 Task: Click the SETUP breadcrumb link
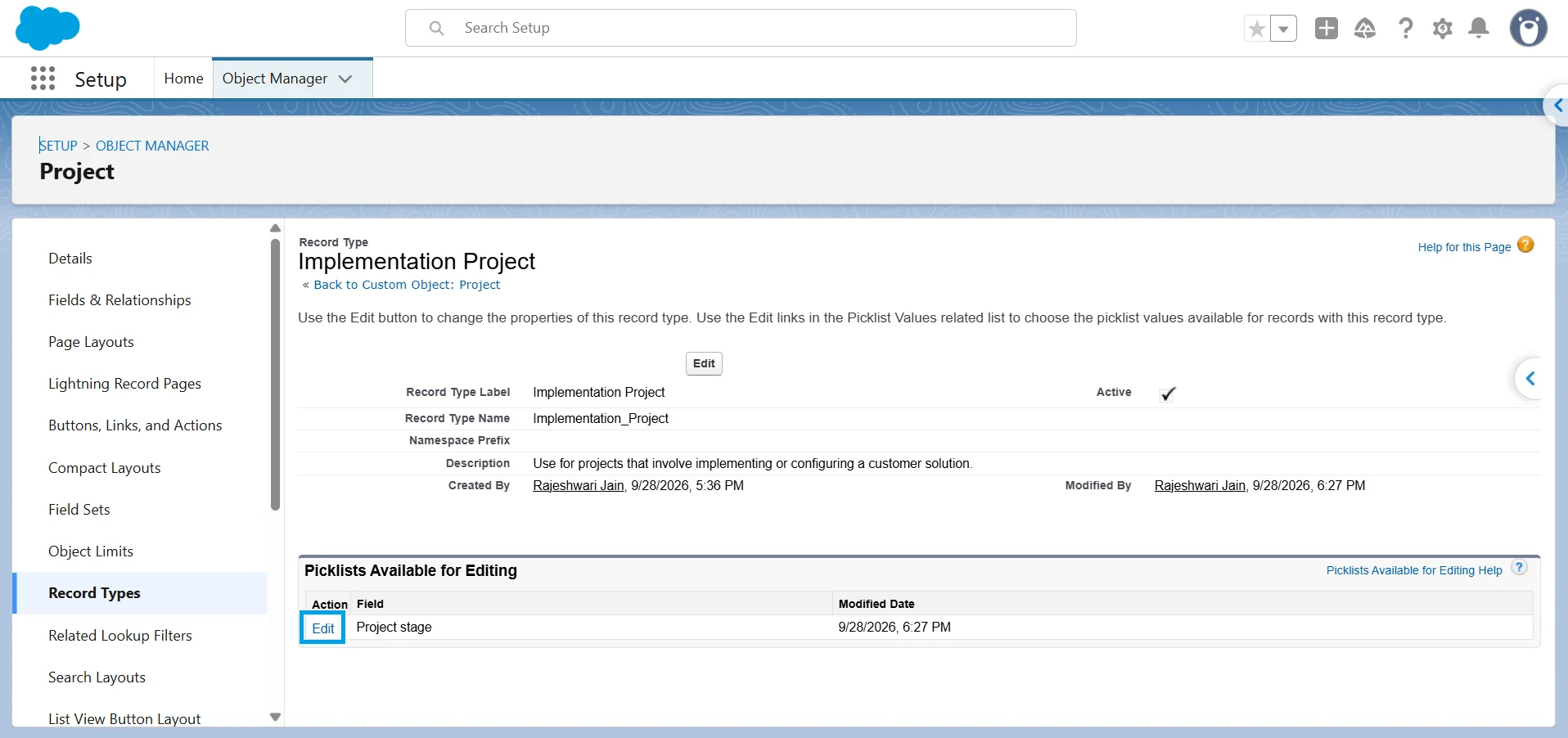[58, 146]
